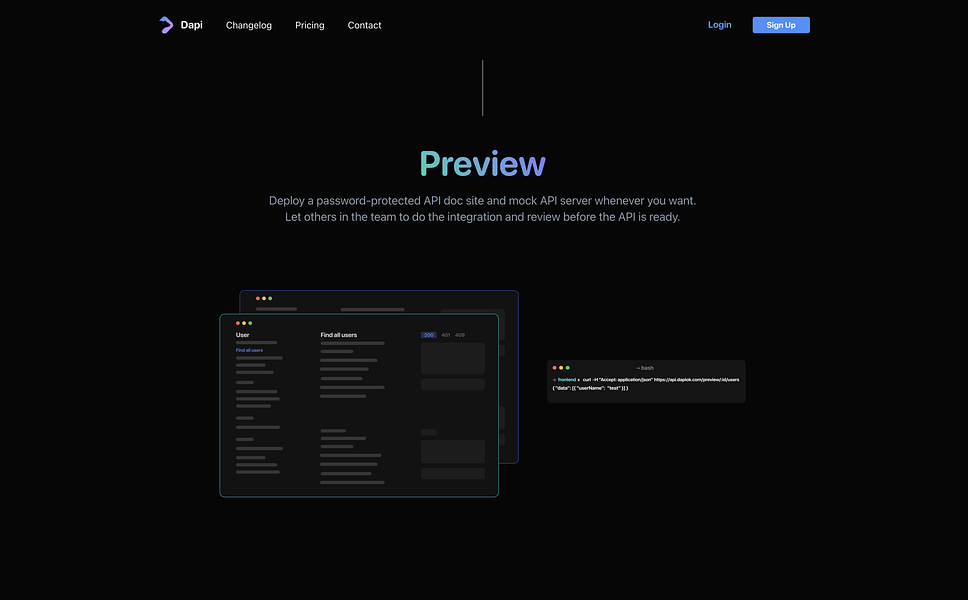Image resolution: width=968 pixels, height=600 pixels.
Task: Click the red dot on bash terminal window
Action: (554, 368)
